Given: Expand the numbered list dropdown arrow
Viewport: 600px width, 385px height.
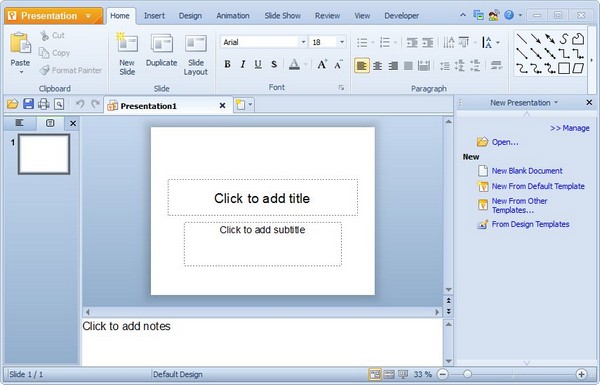Looking at the screenshot, I should pos(395,42).
